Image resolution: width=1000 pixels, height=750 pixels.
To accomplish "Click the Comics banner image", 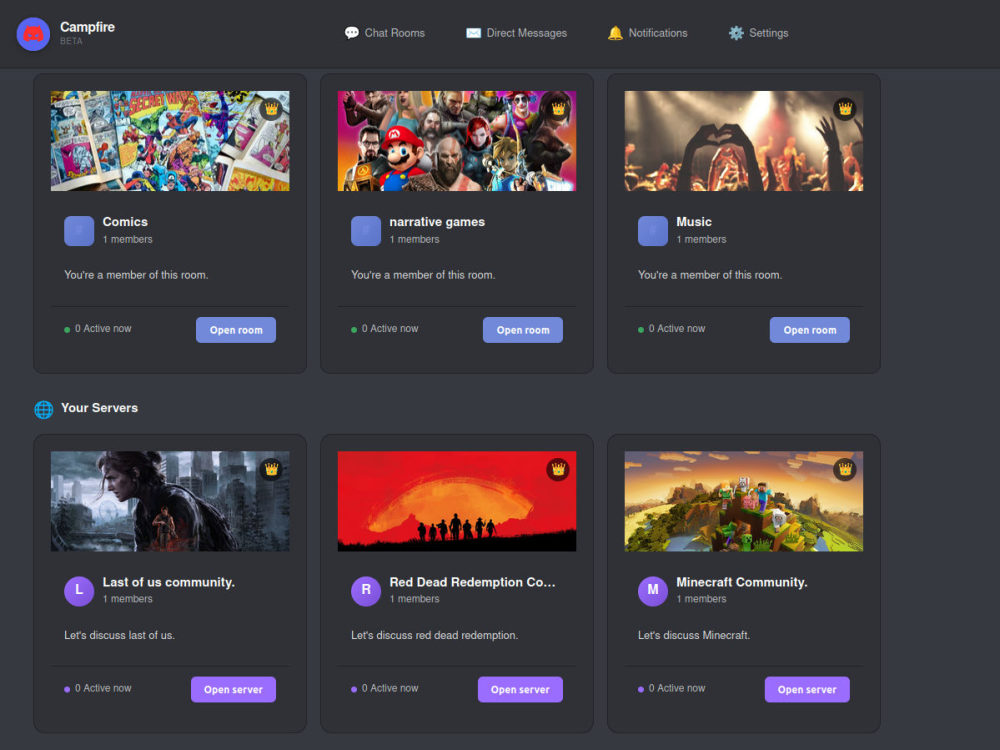I will point(170,141).
